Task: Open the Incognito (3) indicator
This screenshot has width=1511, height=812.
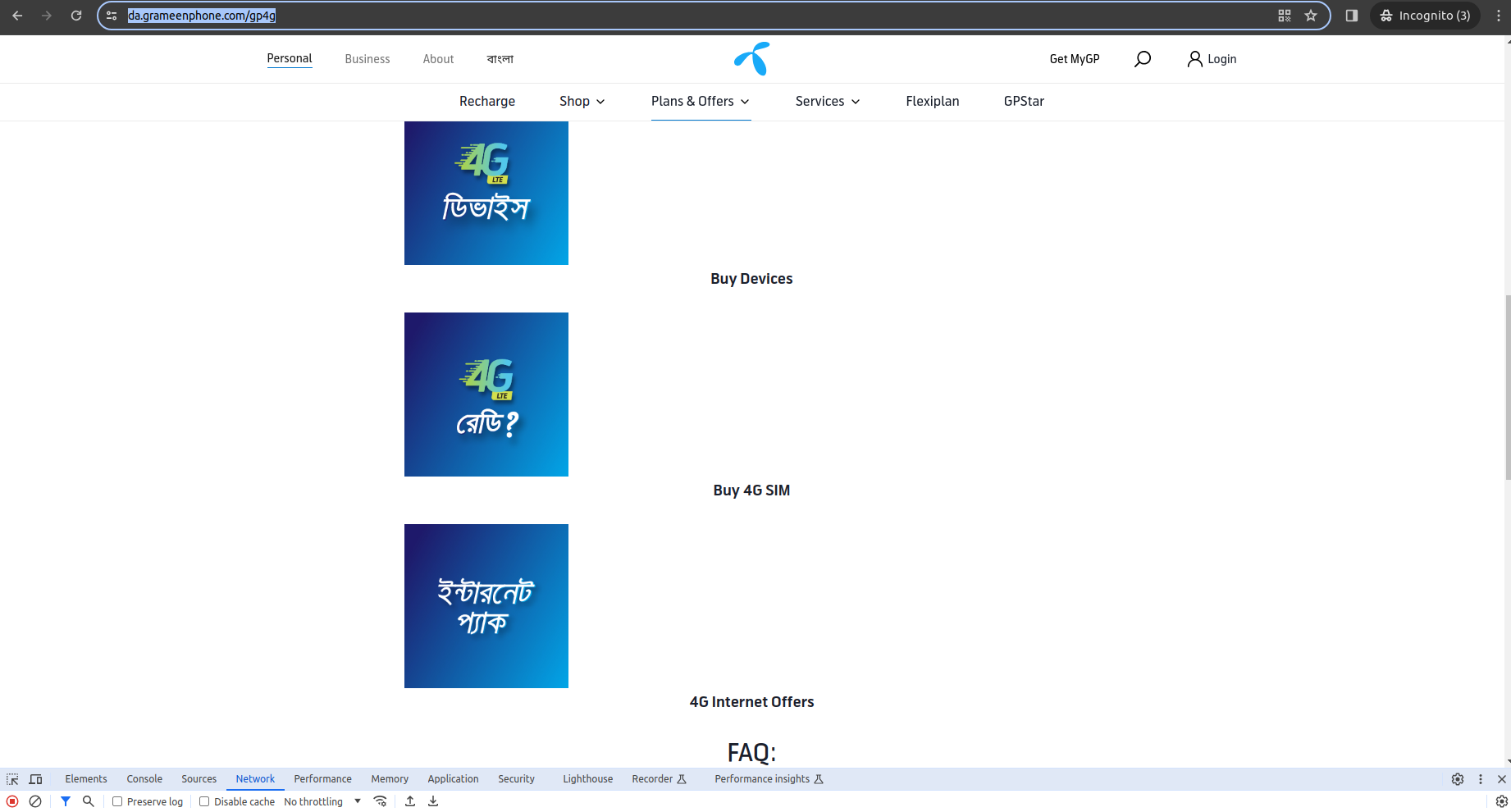Action: [x=1425, y=16]
